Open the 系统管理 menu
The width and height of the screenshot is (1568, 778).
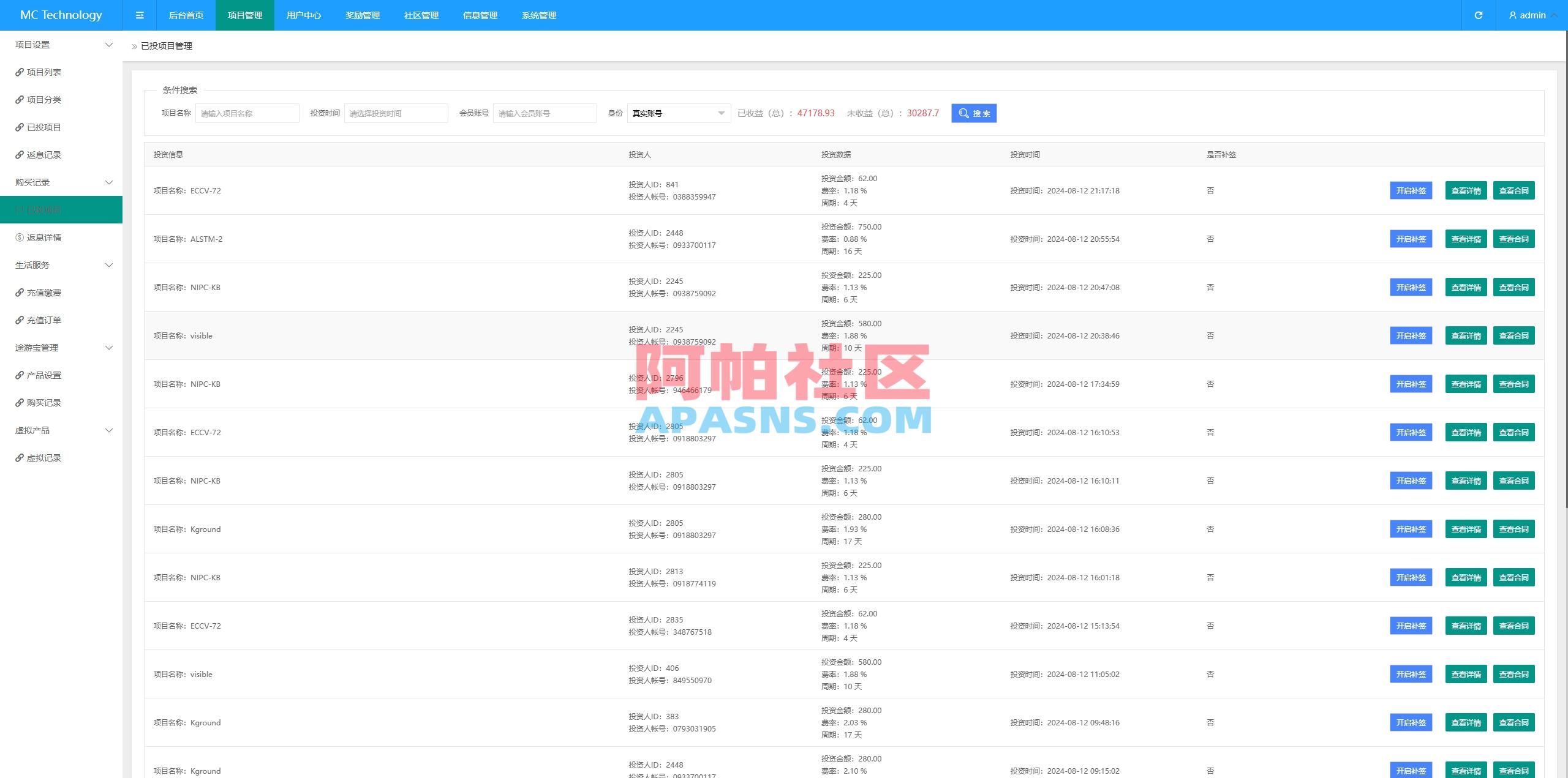[538, 15]
